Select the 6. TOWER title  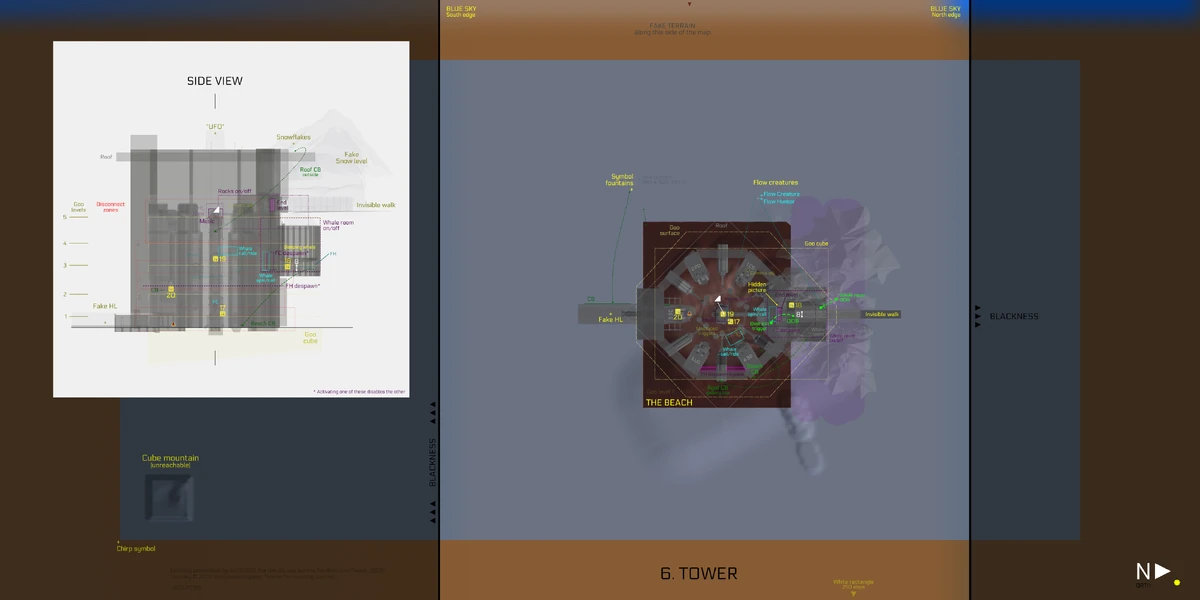697,573
